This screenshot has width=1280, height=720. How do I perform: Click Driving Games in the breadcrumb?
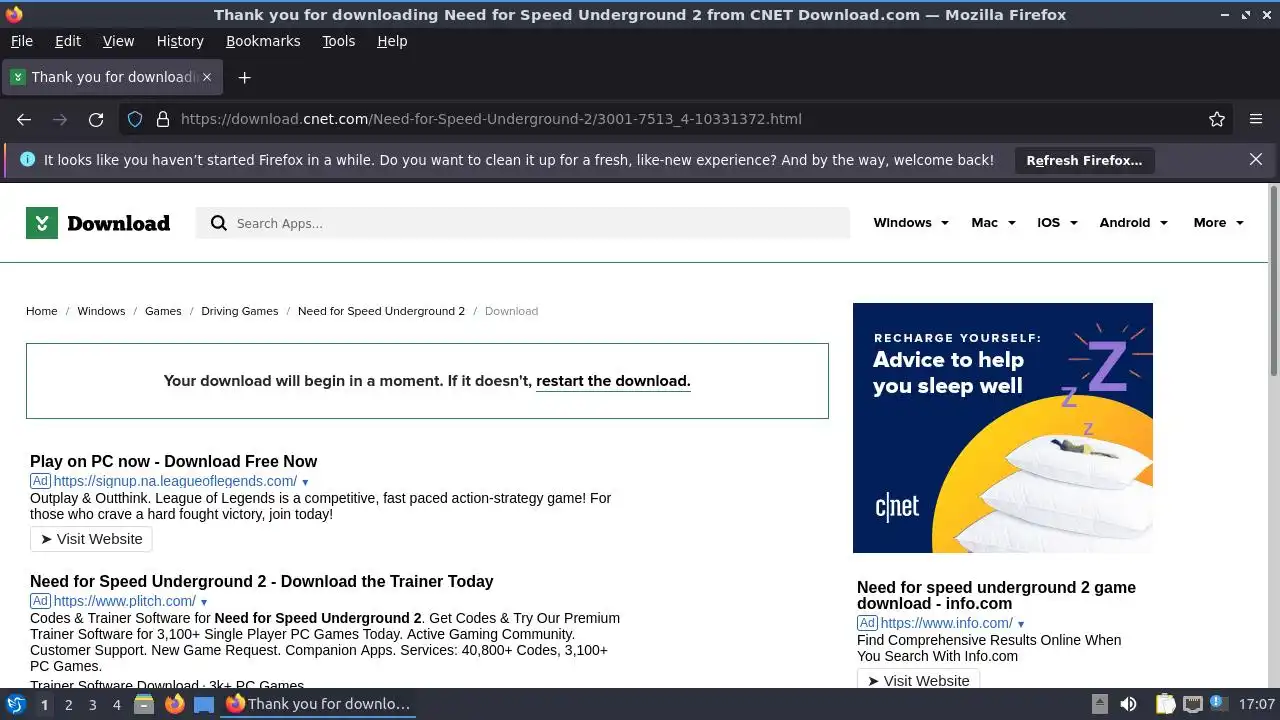coord(240,311)
